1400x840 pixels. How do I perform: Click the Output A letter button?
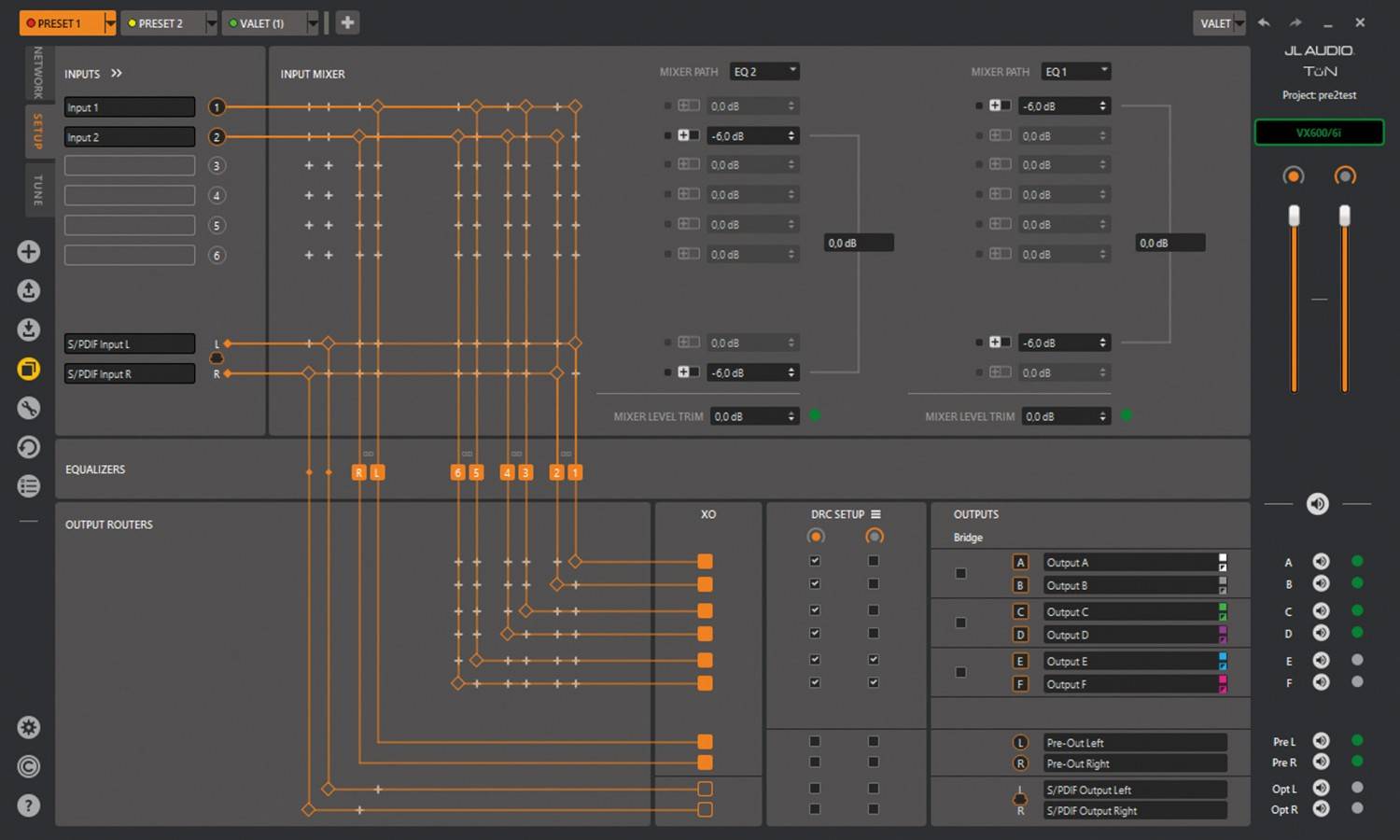point(1020,562)
